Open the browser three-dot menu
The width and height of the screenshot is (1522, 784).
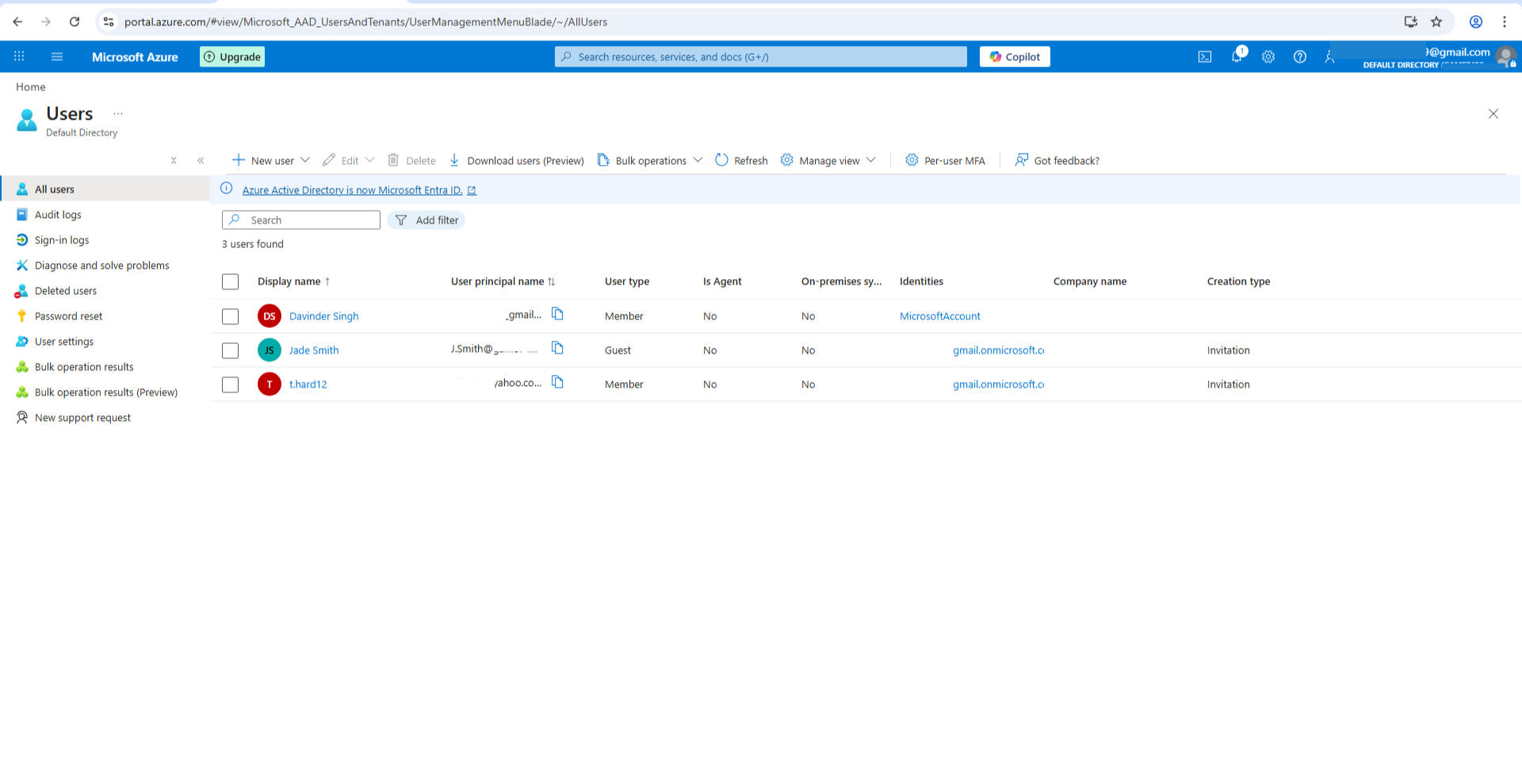[x=1505, y=21]
